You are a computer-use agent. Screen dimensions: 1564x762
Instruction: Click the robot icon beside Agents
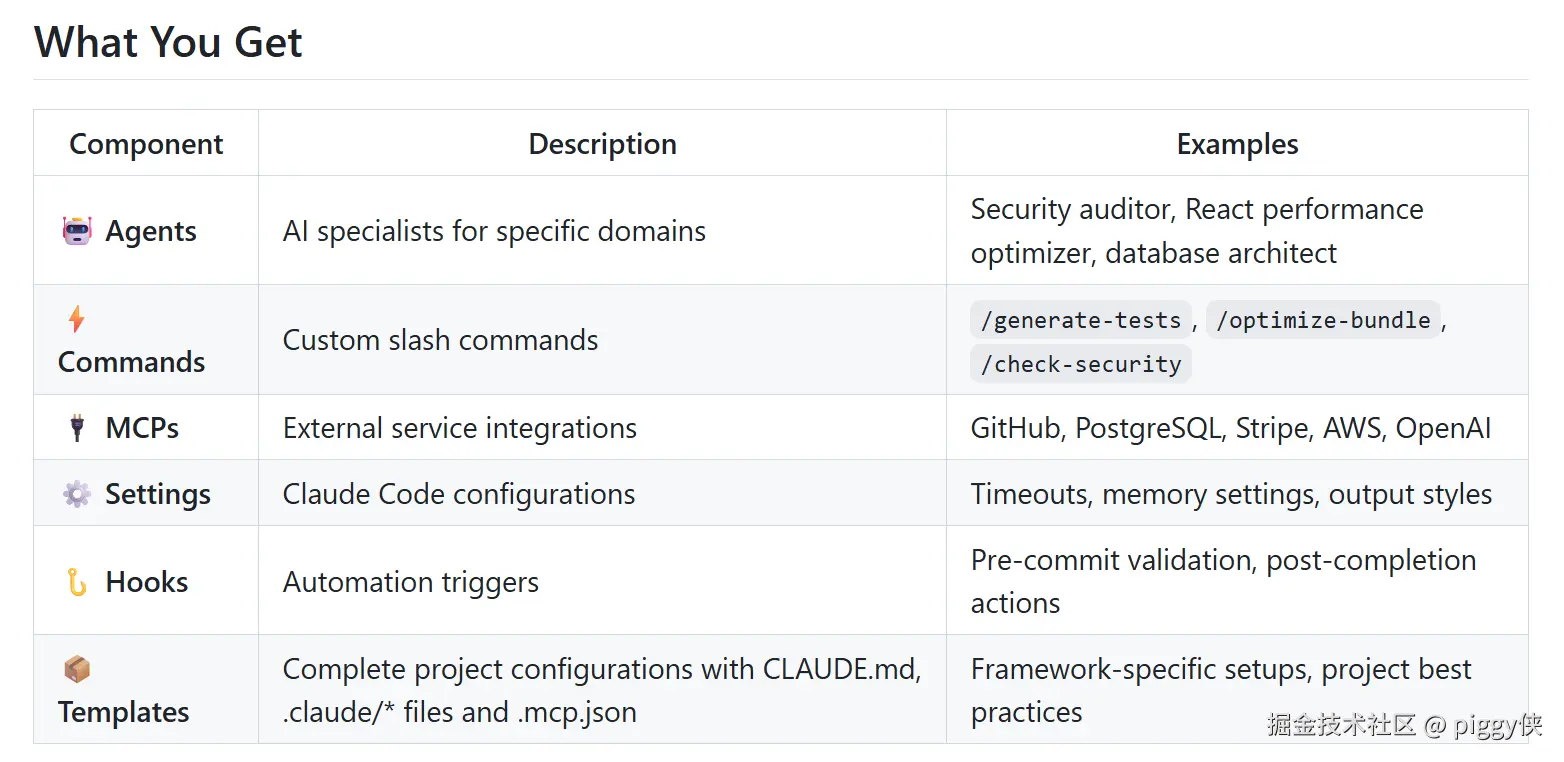coord(77,231)
